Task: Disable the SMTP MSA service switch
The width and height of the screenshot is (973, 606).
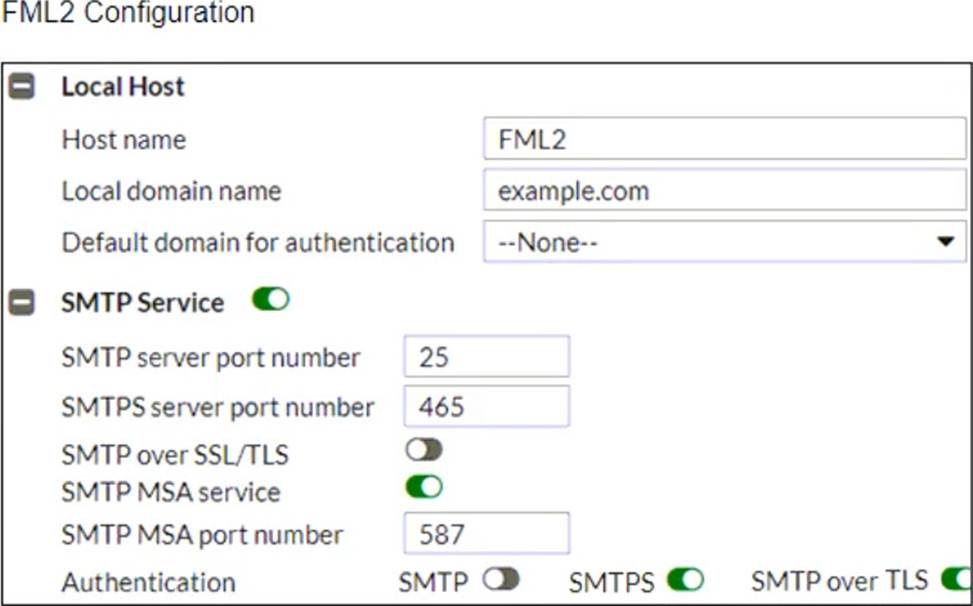Action: click(424, 488)
